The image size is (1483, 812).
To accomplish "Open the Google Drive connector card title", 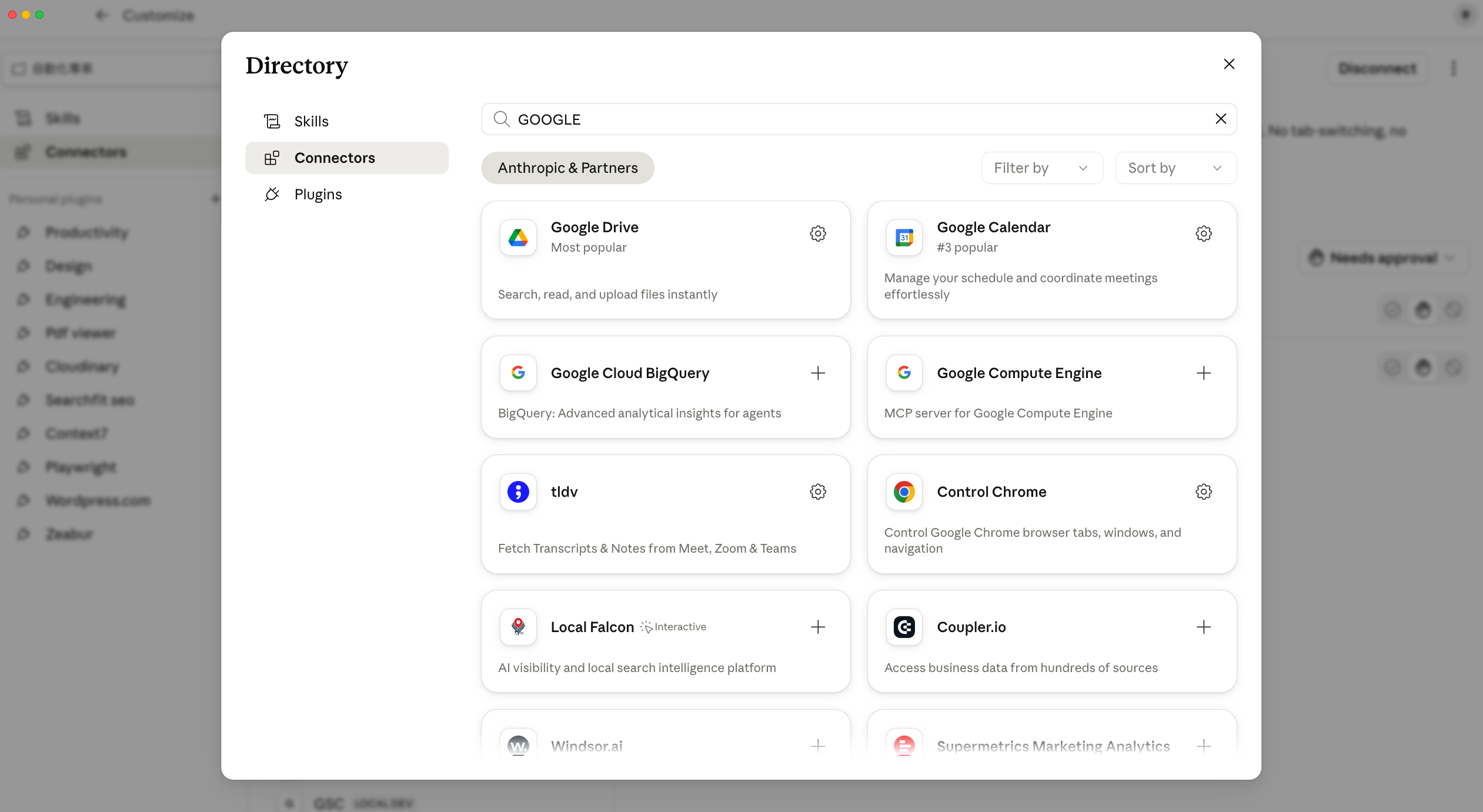I will 594,227.
